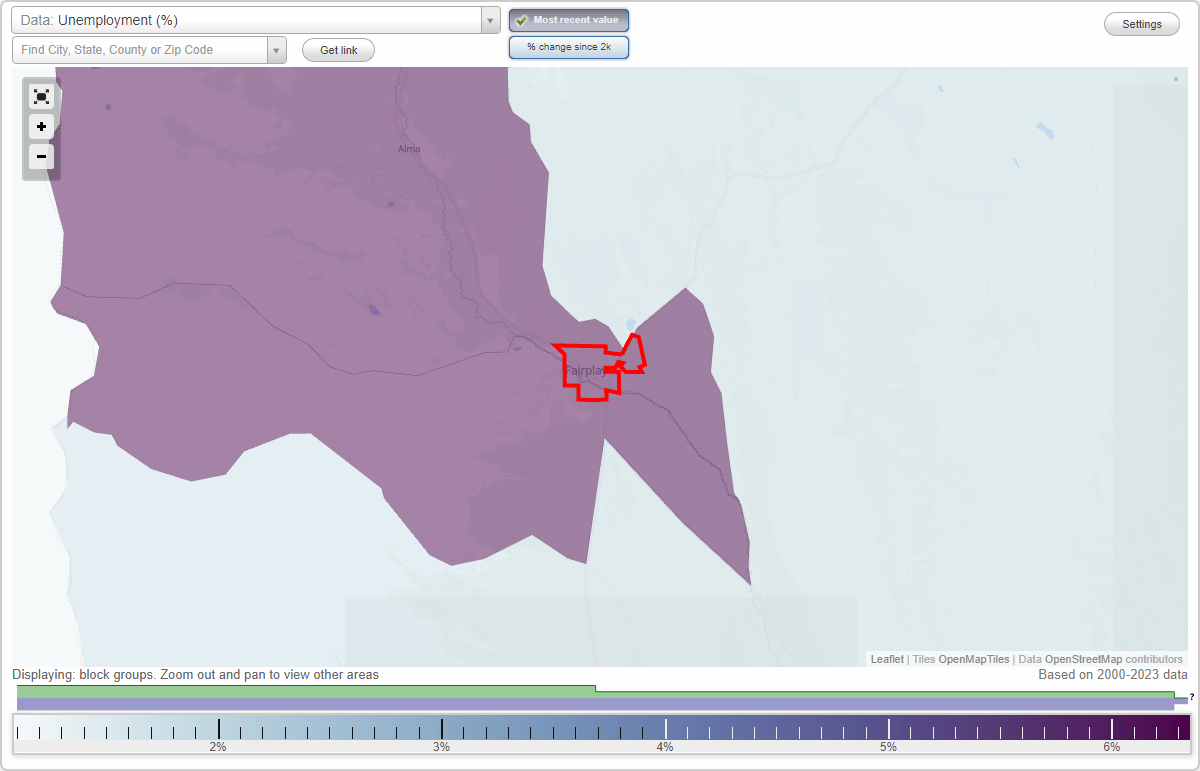Image resolution: width=1200 pixels, height=771 pixels.
Task: Expand the data selector arrow
Action: point(490,20)
